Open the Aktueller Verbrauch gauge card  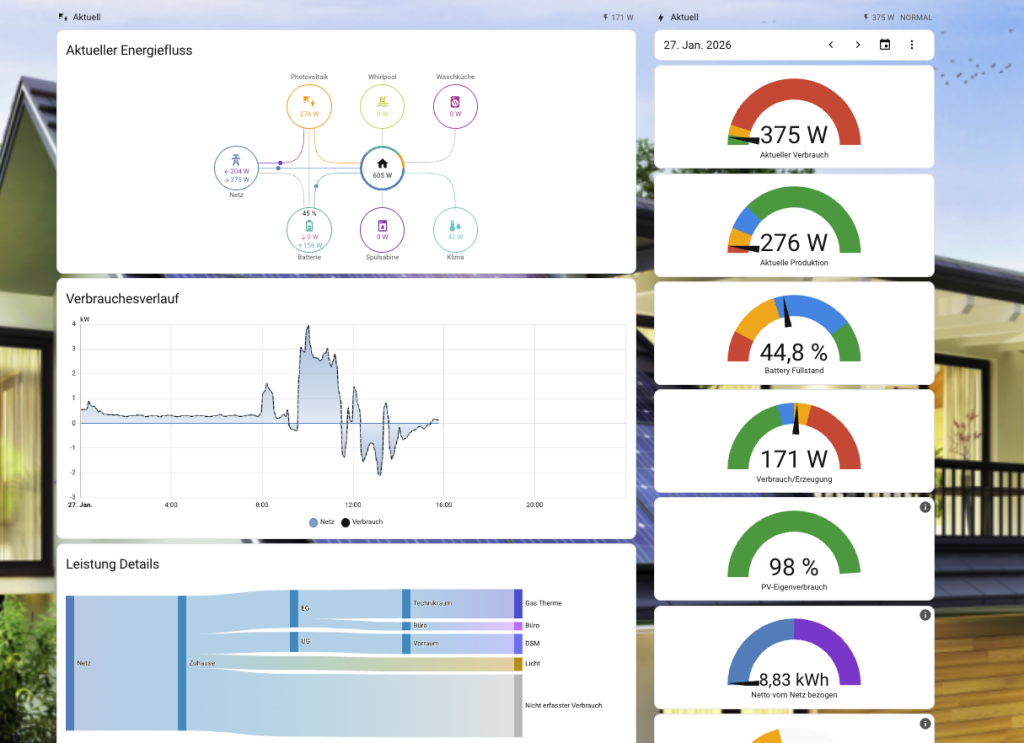(x=794, y=115)
